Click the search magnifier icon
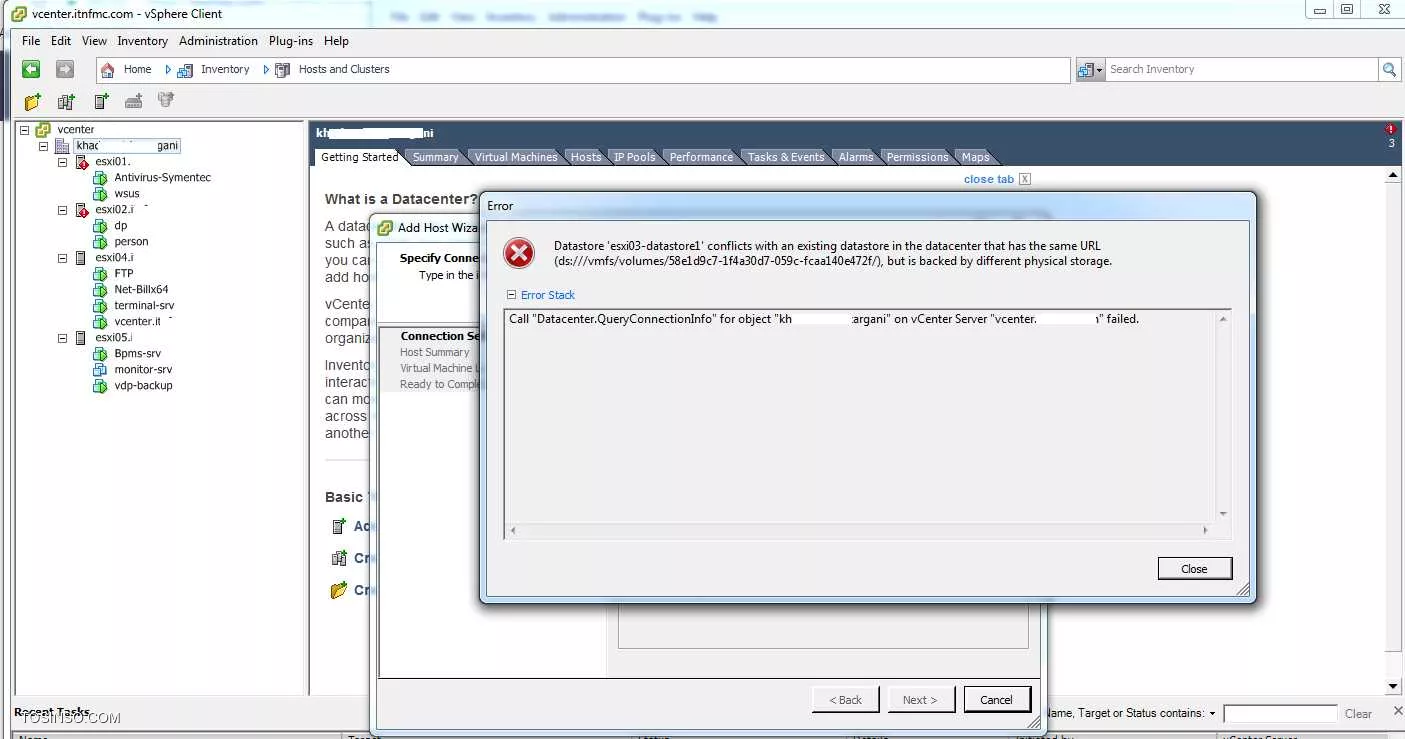 (x=1389, y=69)
